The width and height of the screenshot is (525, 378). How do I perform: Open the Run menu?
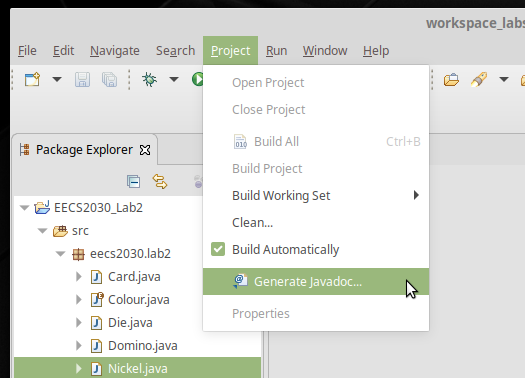pos(277,51)
